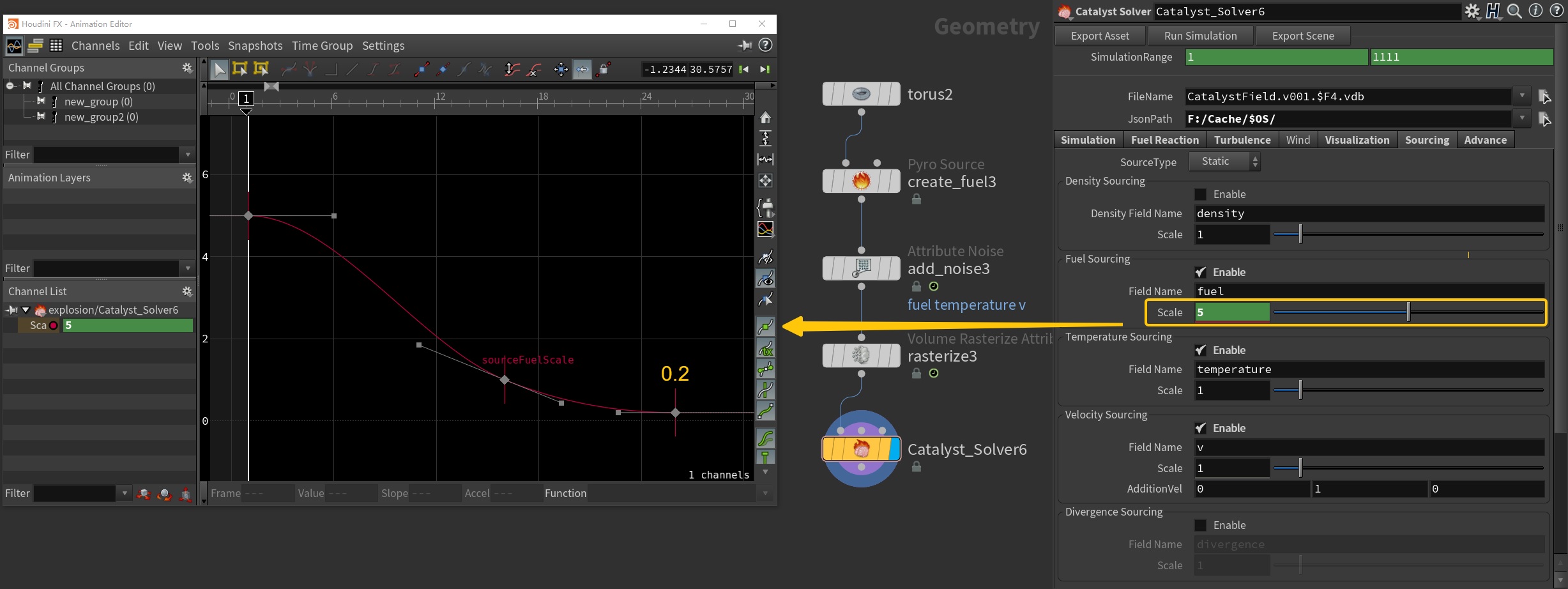Image resolution: width=1568 pixels, height=589 pixels.
Task: Switch to the Visualization tab
Action: (1357, 140)
